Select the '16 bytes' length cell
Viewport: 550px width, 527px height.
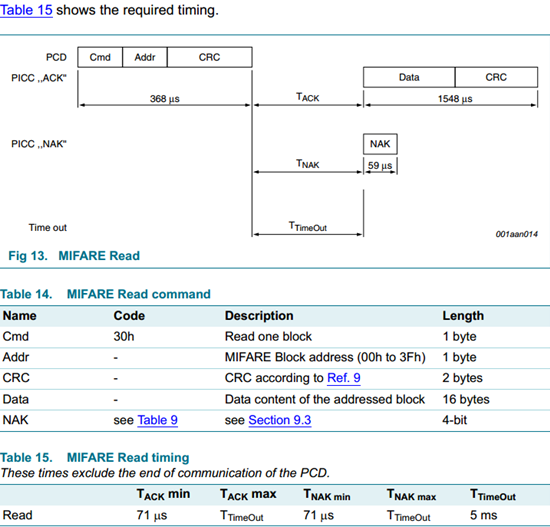466,399
